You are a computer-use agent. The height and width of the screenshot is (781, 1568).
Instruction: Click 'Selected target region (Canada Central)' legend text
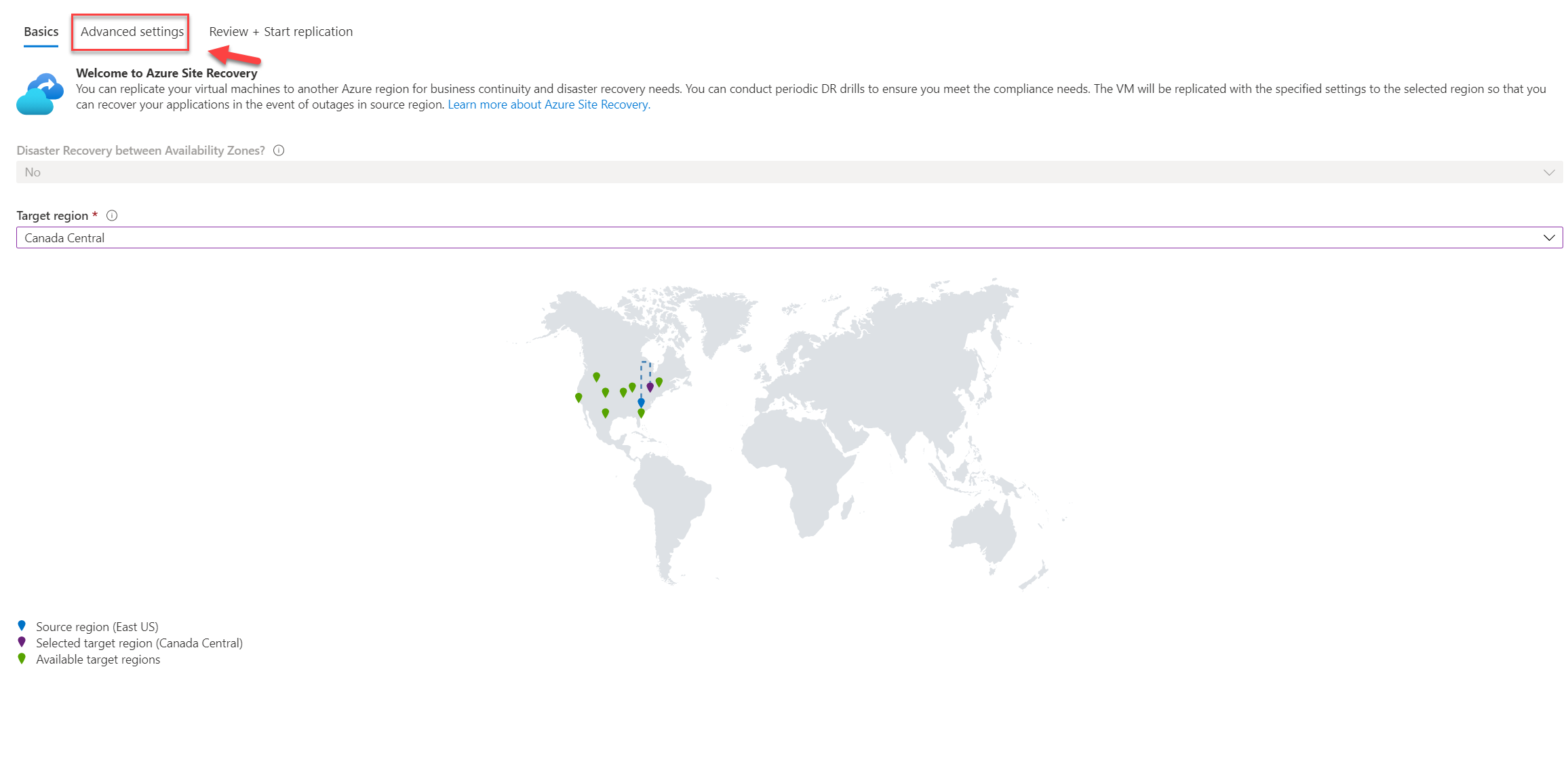pos(139,643)
